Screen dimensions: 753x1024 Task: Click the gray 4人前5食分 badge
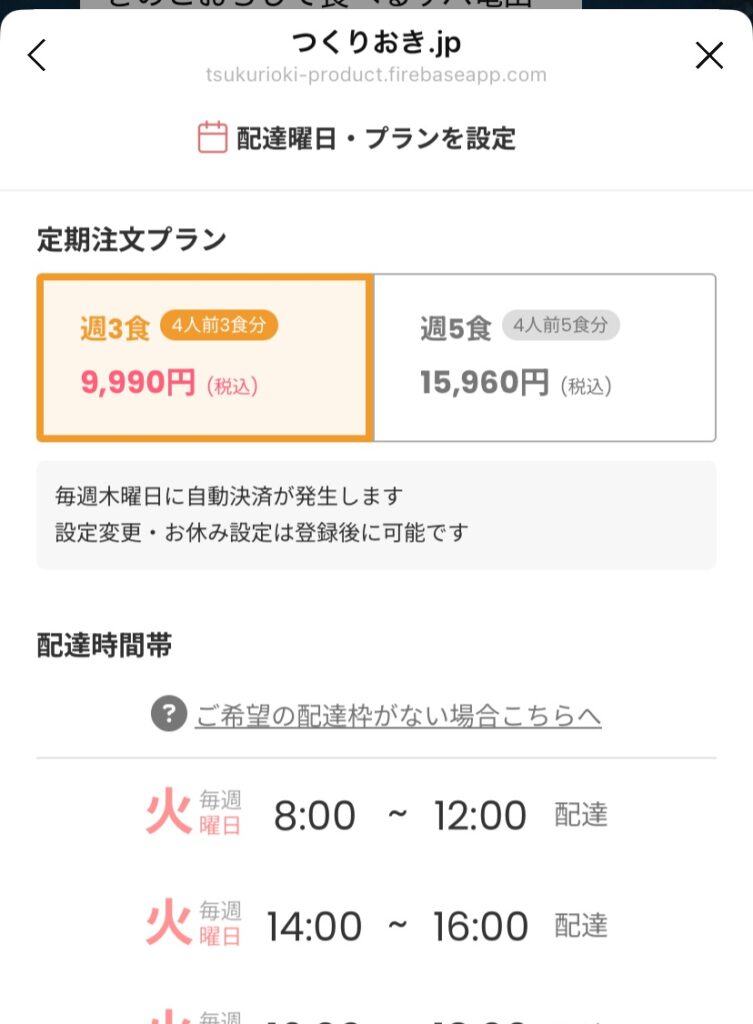point(560,325)
